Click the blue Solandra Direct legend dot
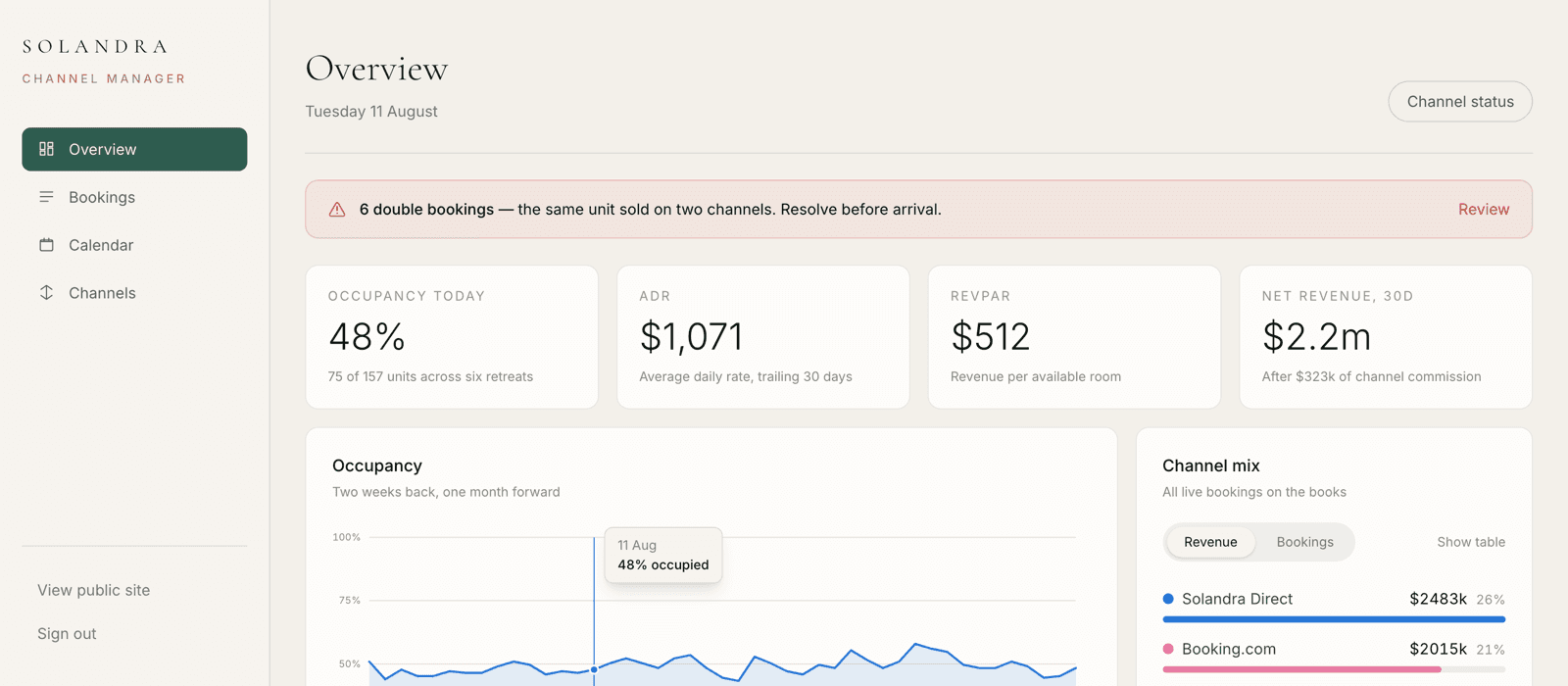Image resolution: width=1568 pixels, height=686 pixels. pyautogui.click(x=1168, y=599)
